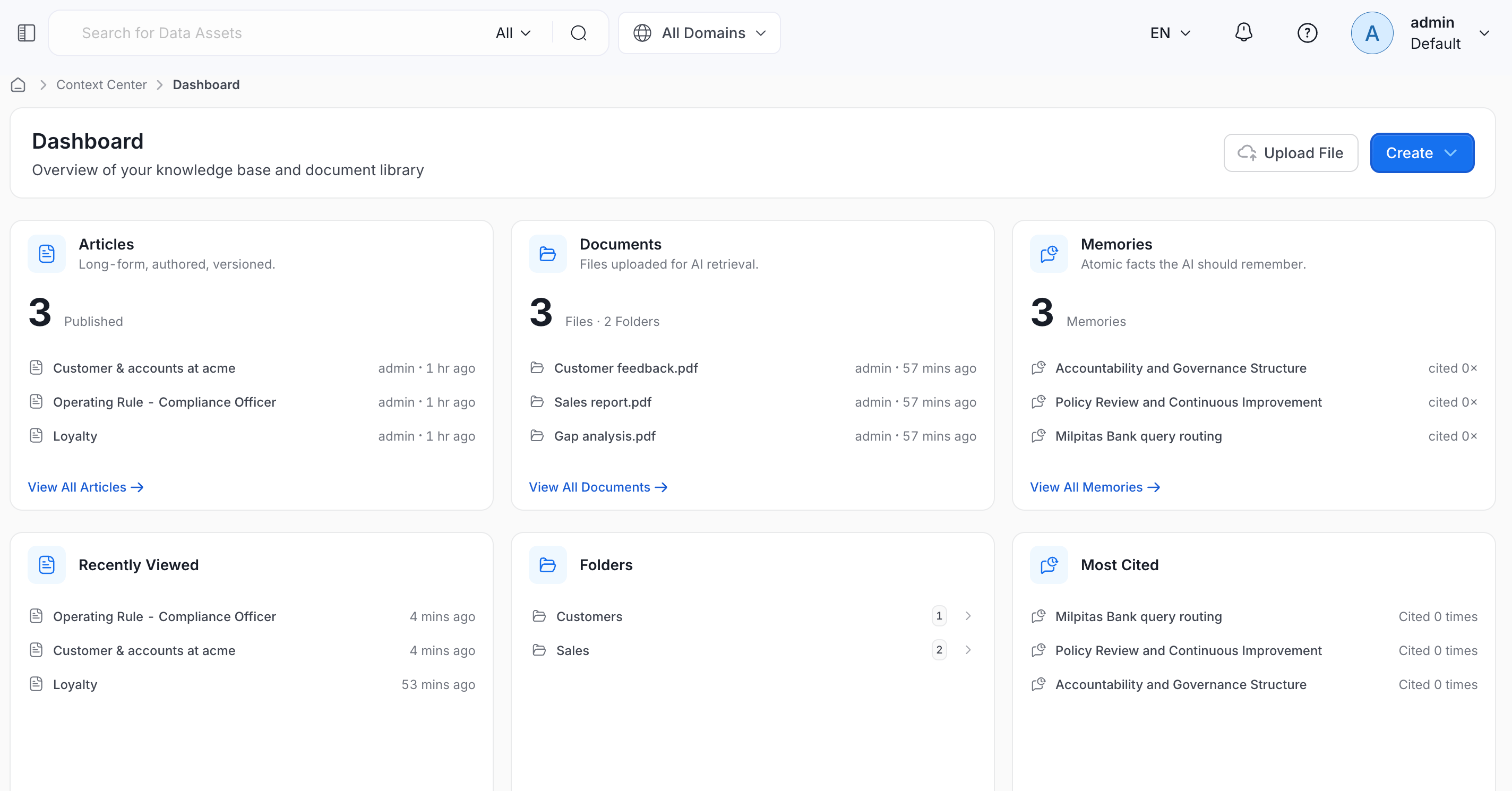1512x791 pixels.
Task: Open Milpitas Bank query routing in Most Cited
Action: point(1139,616)
